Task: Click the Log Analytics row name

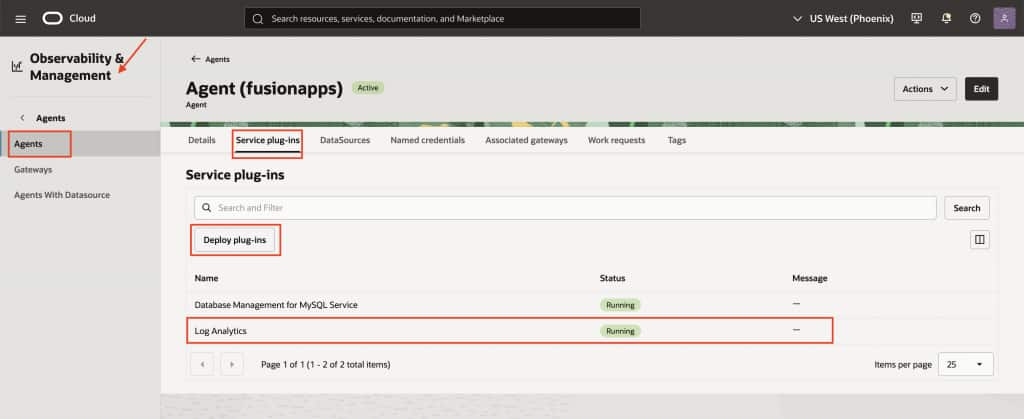Action: point(221,331)
